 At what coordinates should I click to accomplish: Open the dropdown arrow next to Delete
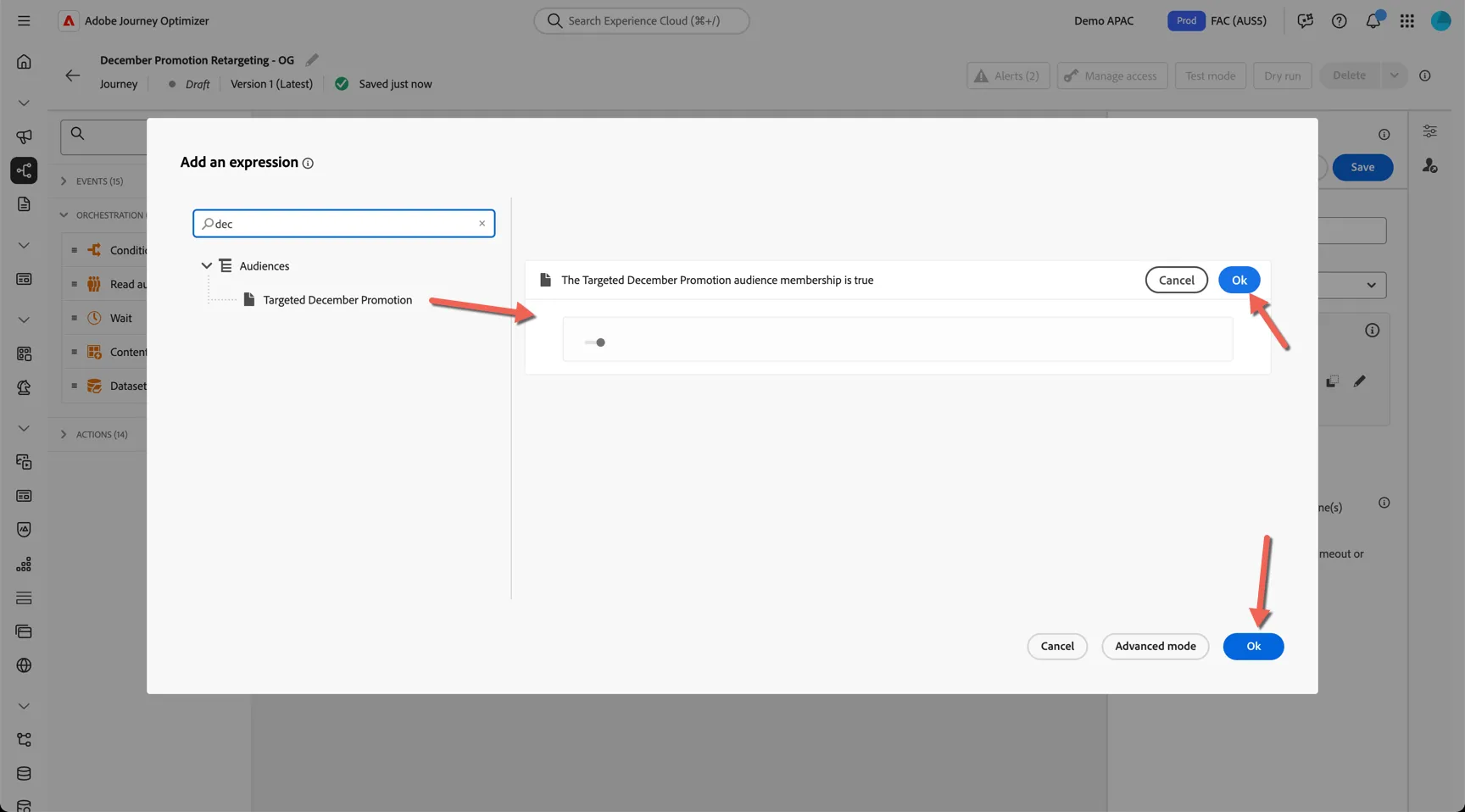point(1394,75)
